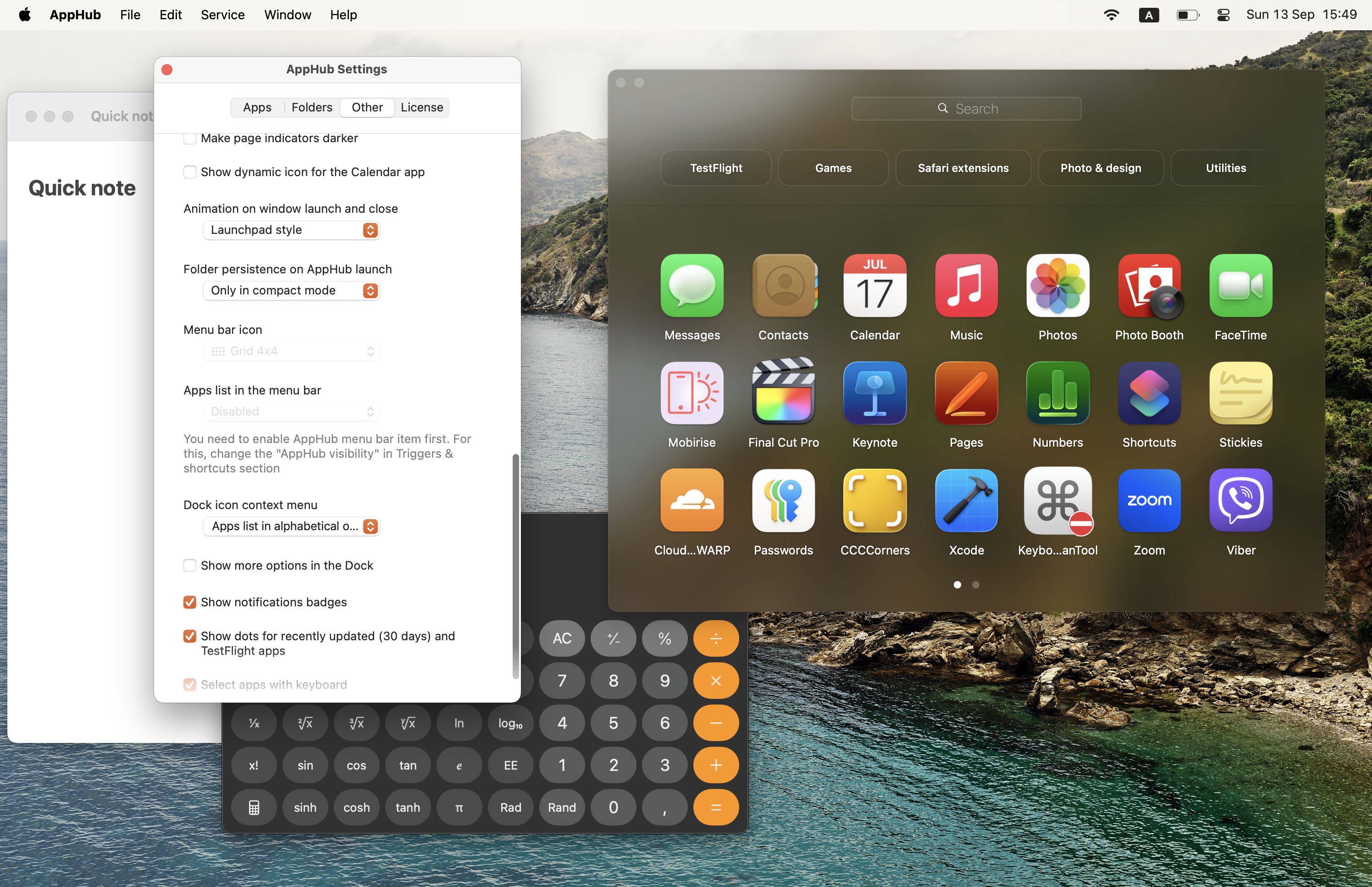Open the Shortcuts app icon

coord(1149,394)
